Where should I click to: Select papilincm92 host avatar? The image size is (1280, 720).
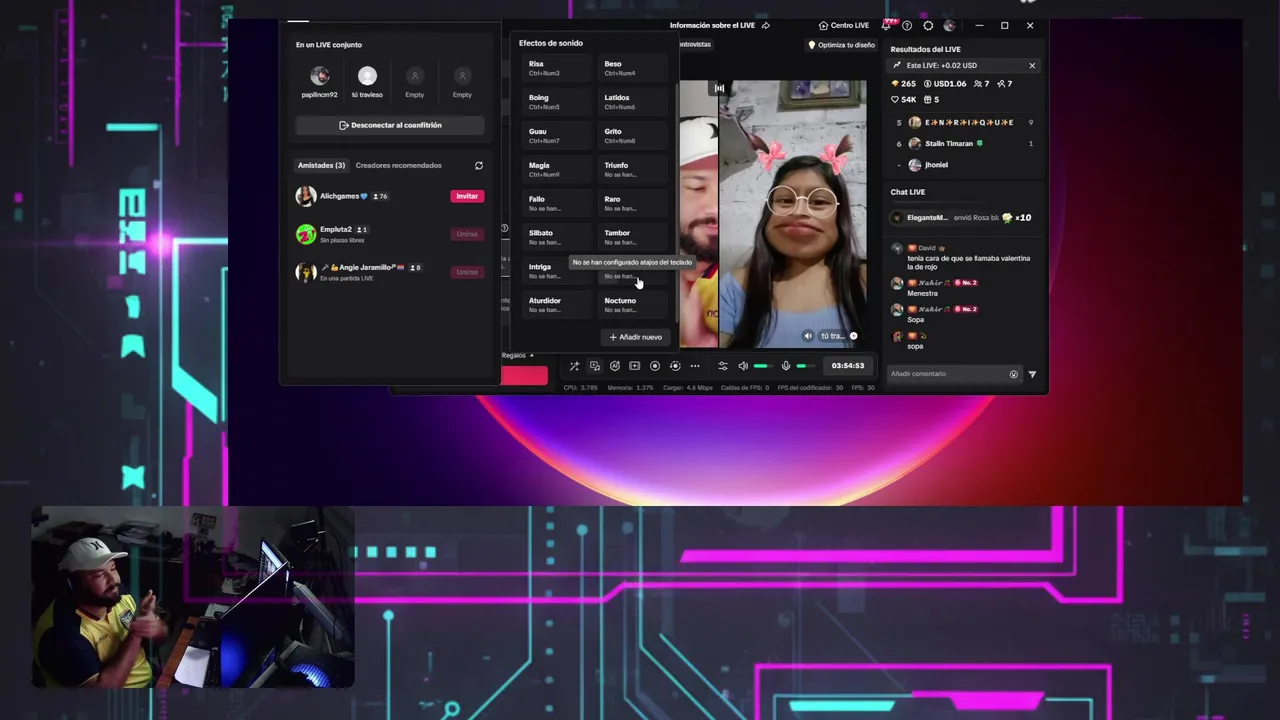click(x=320, y=76)
